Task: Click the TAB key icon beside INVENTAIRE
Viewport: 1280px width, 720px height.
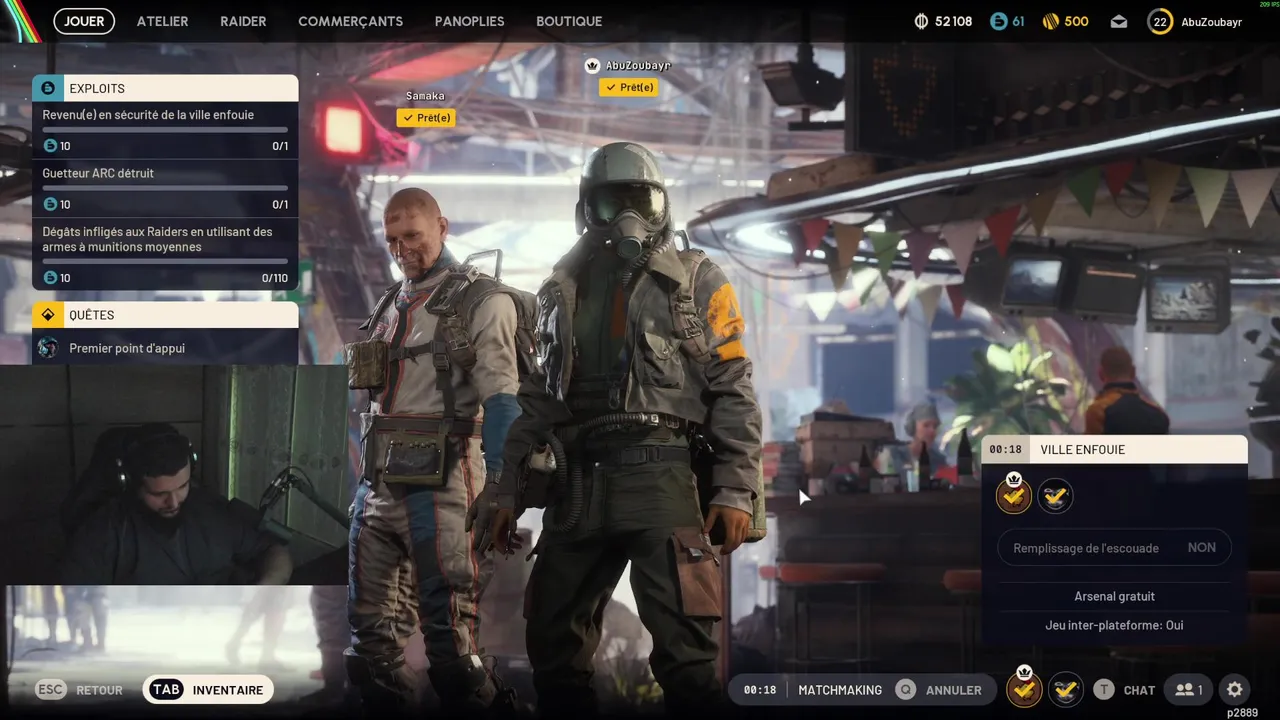Action: (166, 689)
